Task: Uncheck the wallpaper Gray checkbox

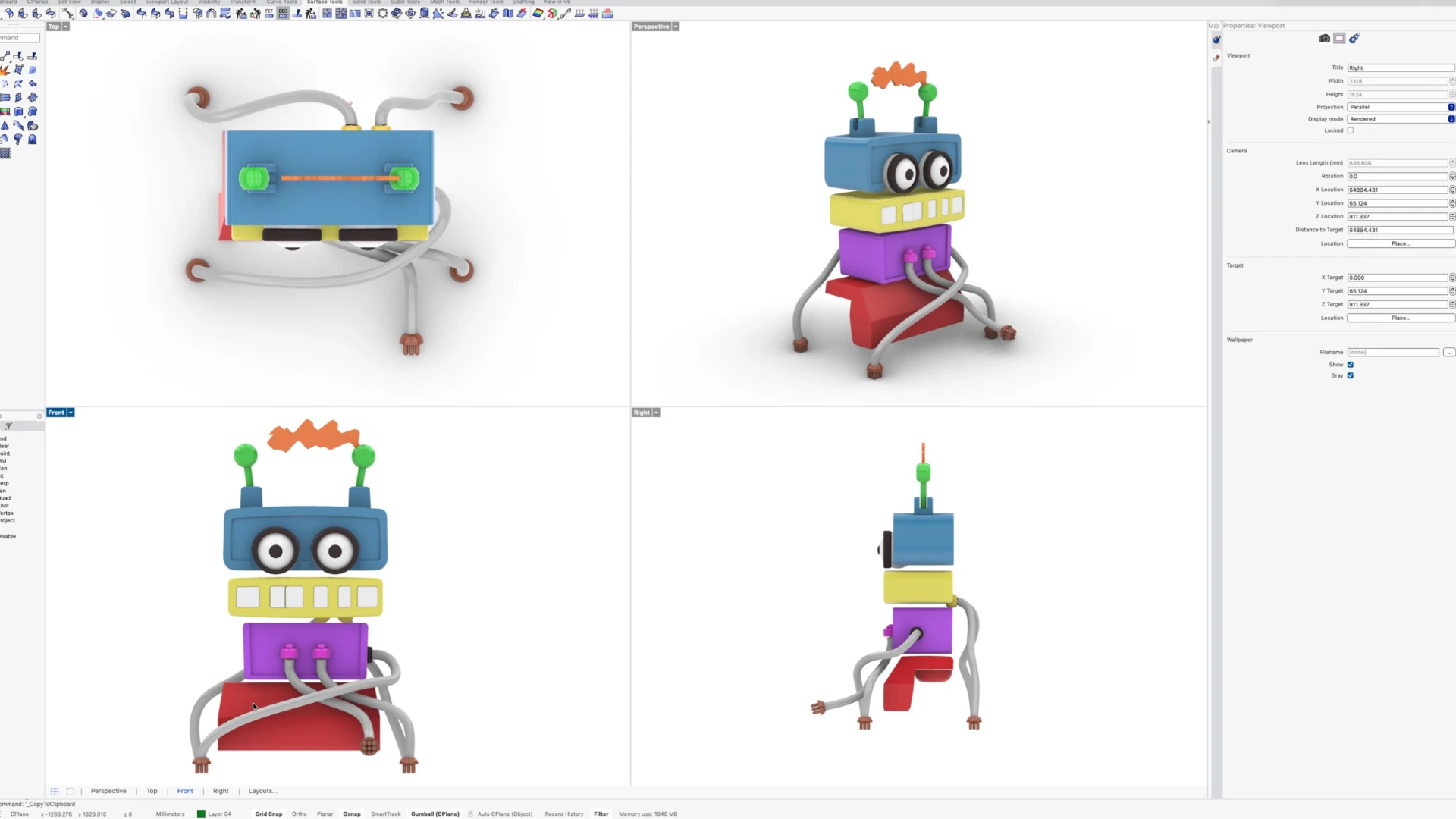Action: (1351, 375)
